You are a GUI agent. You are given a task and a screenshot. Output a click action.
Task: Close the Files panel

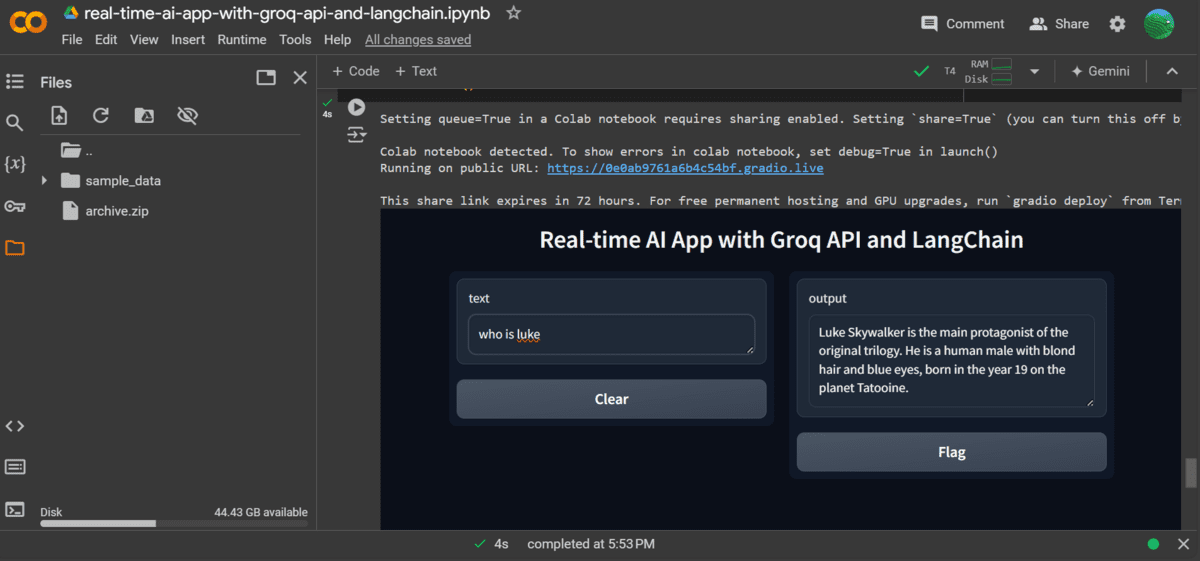point(300,77)
